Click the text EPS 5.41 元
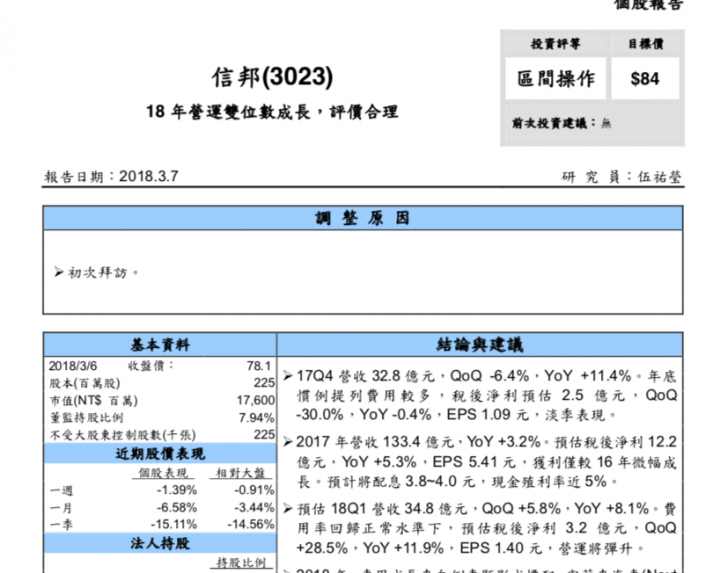This screenshot has width=720, height=573. pos(474,462)
